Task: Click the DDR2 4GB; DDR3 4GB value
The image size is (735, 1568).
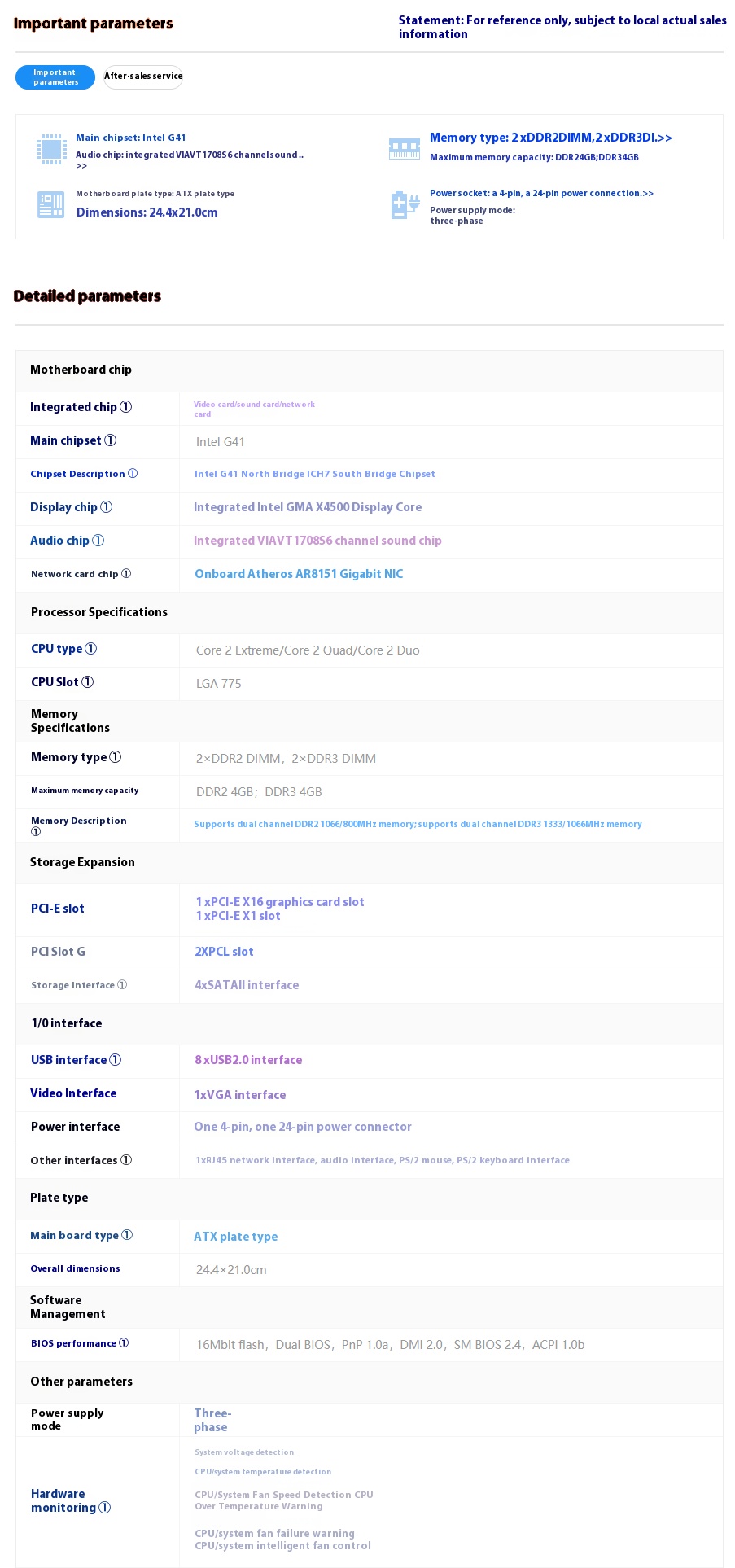Action: pos(259,792)
